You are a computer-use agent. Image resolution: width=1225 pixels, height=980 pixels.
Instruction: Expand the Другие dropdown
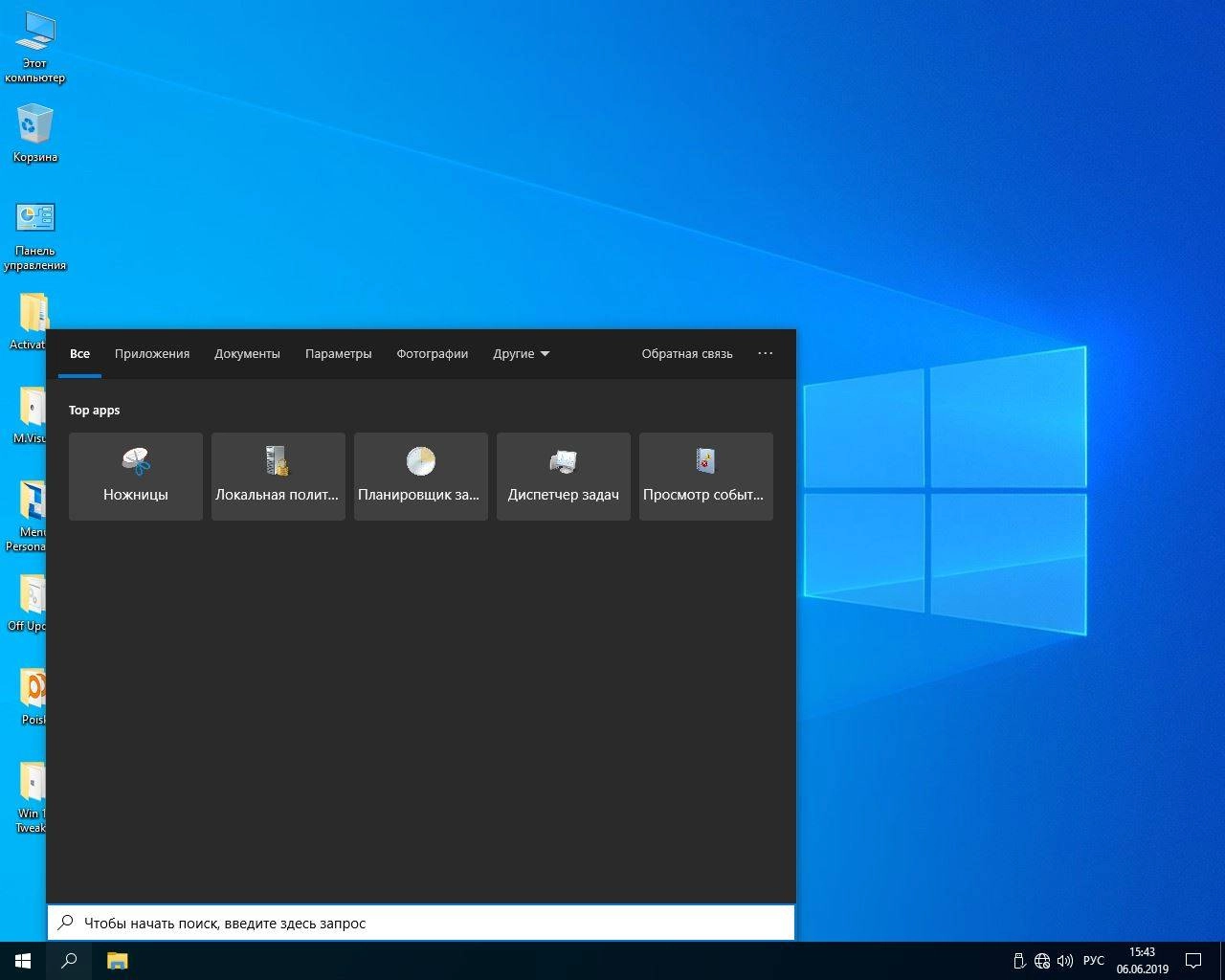point(522,353)
